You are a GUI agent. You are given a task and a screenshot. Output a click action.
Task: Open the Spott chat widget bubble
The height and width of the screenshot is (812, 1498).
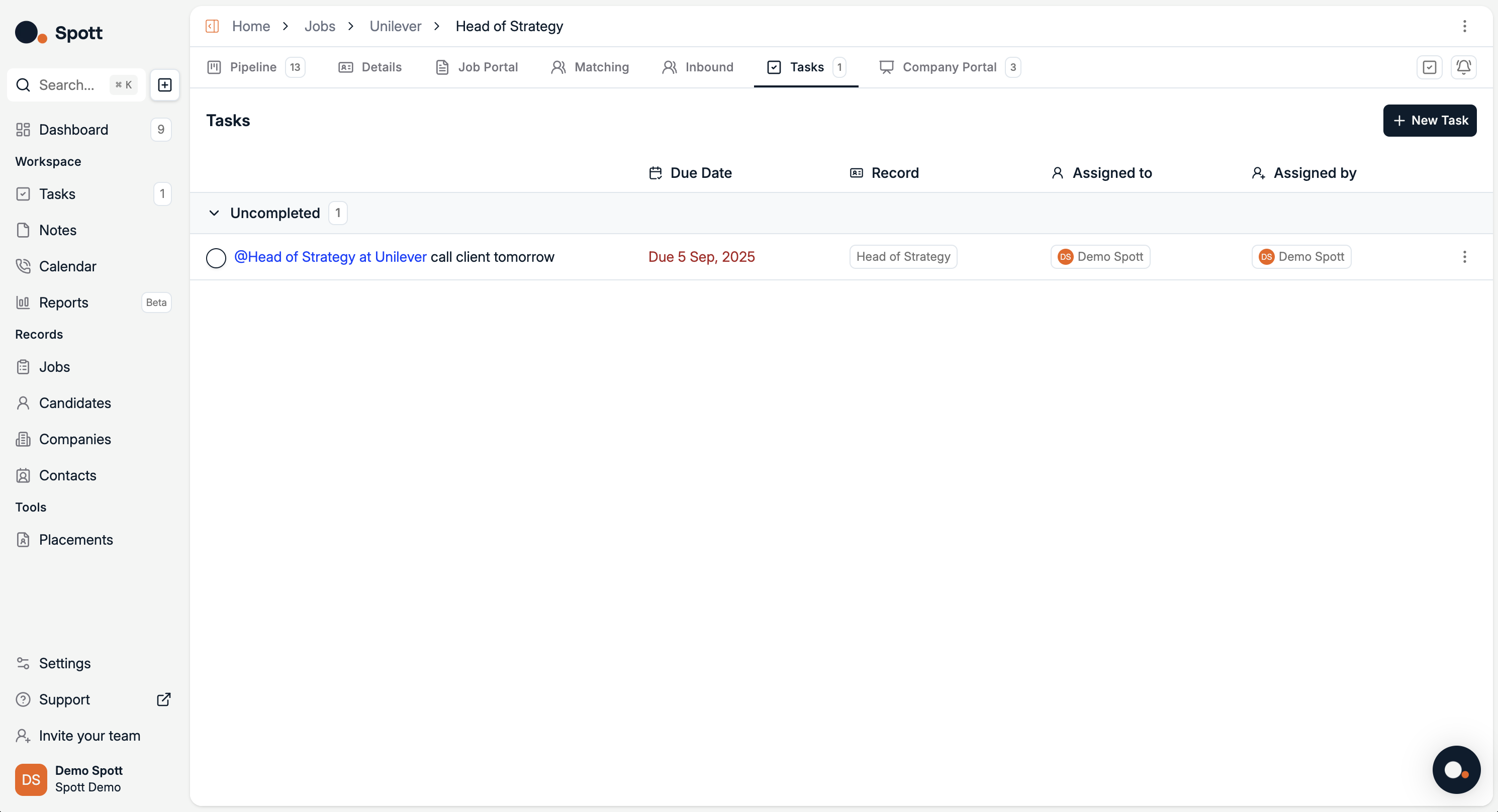coord(1456,770)
